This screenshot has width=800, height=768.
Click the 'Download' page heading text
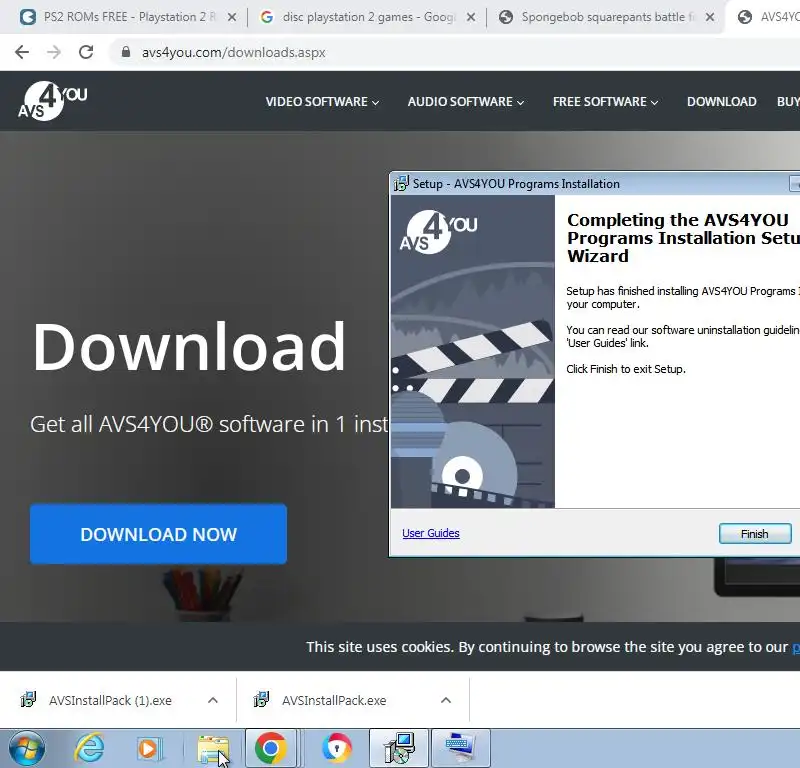tap(189, 346)
